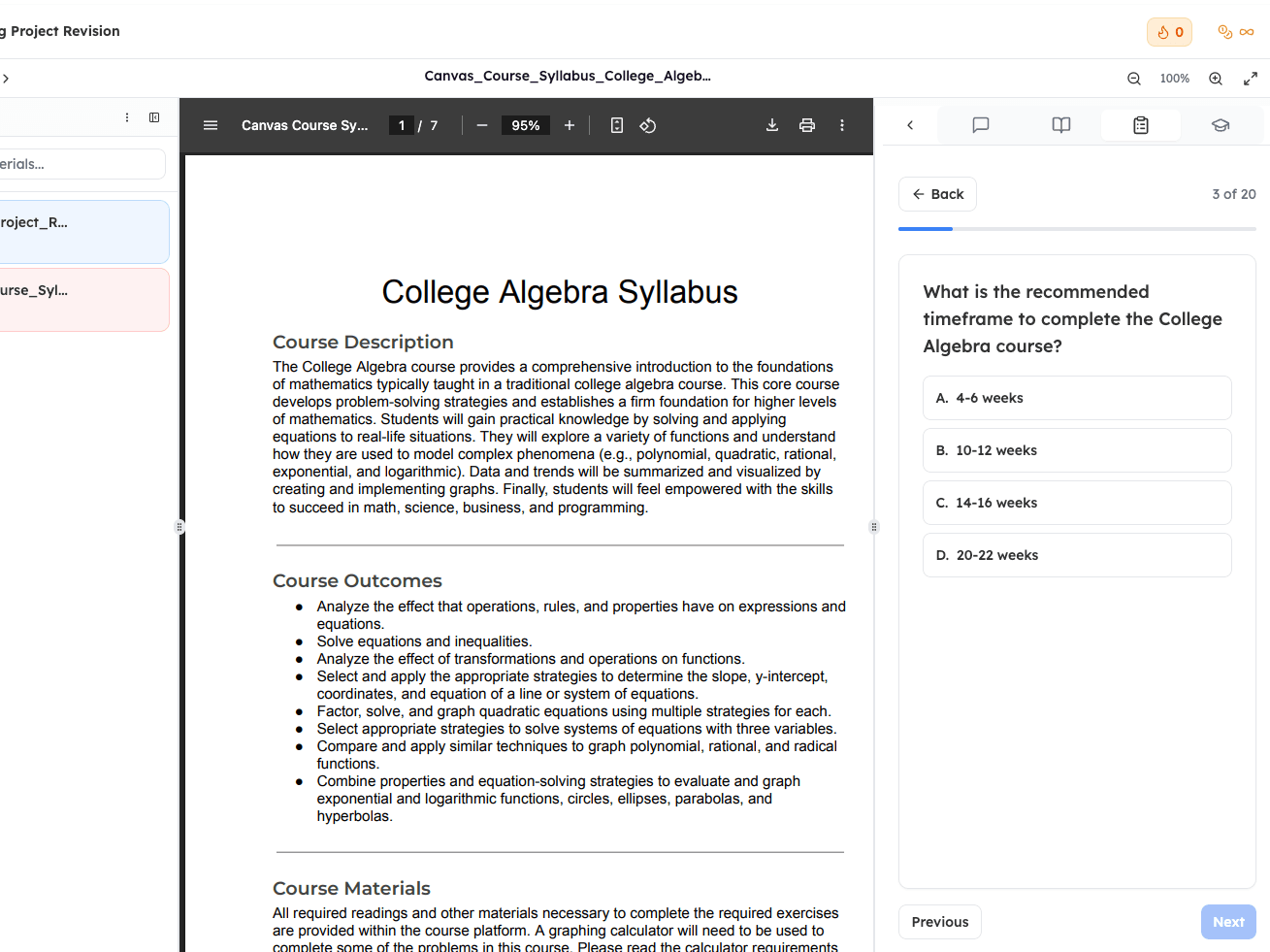This screenshot has width=1270, height=952.
Task: Click the College Algebra Syllabus heading
Action: 560,292
